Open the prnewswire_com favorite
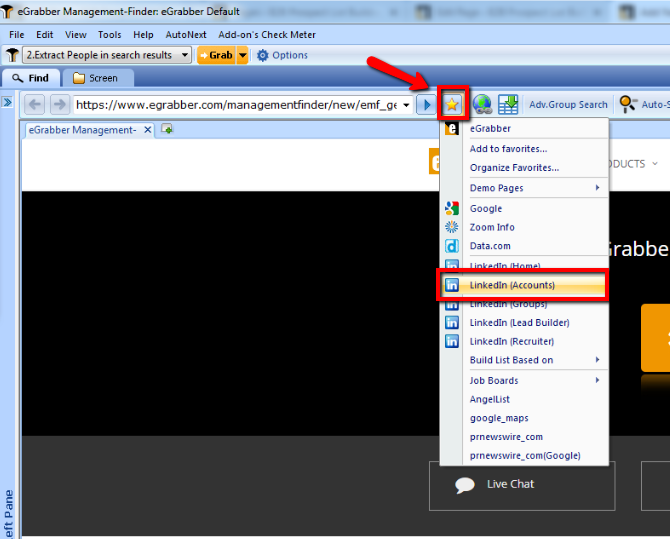 tap(524, 437)
